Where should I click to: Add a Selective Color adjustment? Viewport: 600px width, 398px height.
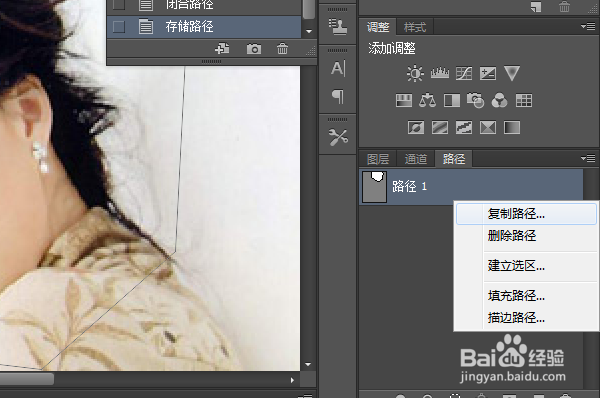point(488,127)
